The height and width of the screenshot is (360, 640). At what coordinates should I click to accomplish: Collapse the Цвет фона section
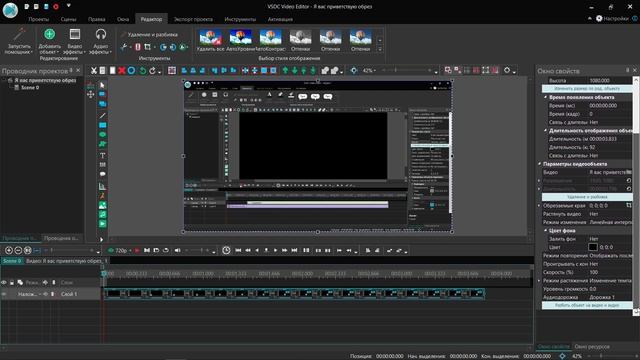[546, 231]
